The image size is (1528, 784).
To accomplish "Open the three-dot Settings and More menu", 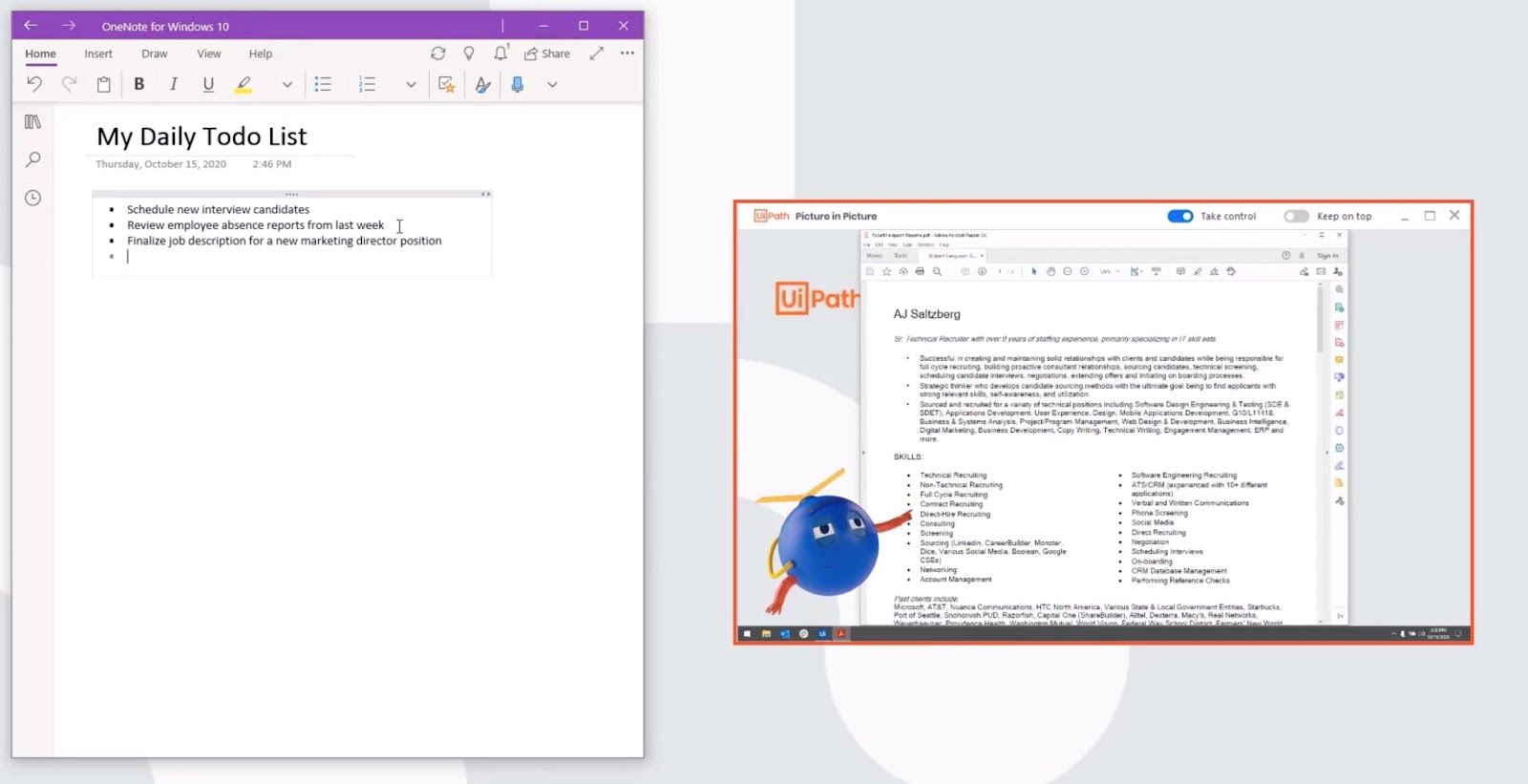I will click(x=627, y=53).
